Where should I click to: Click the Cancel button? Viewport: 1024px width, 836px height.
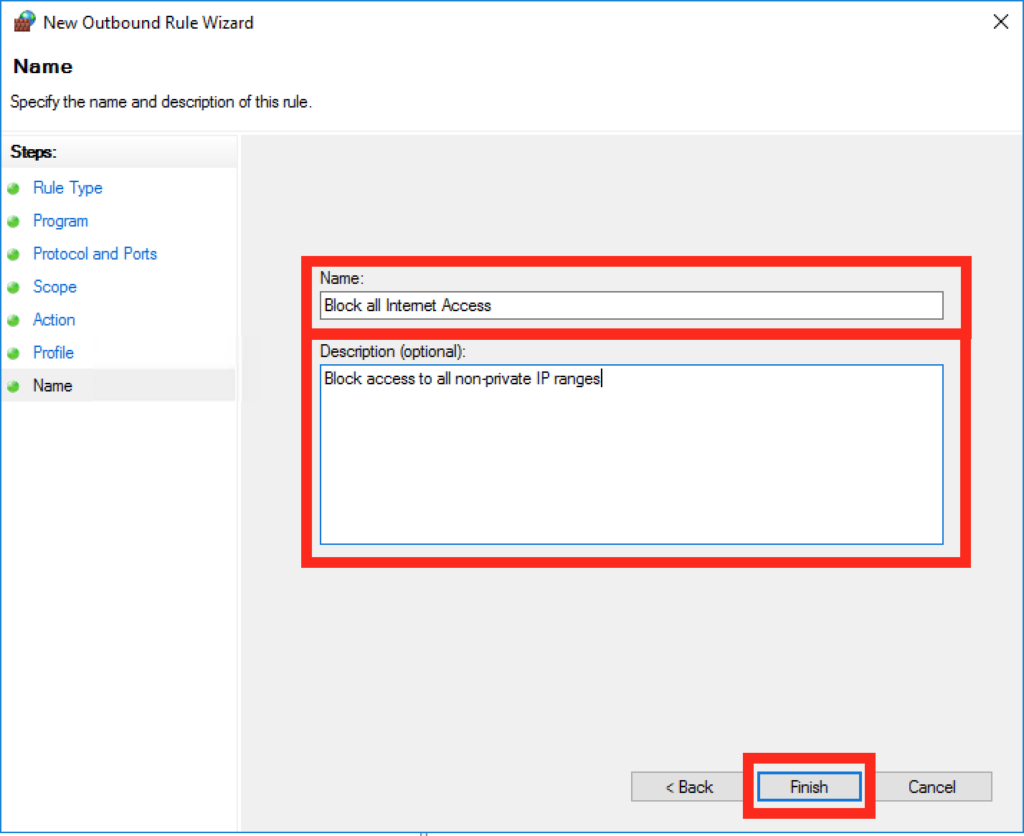pos(931,787)
